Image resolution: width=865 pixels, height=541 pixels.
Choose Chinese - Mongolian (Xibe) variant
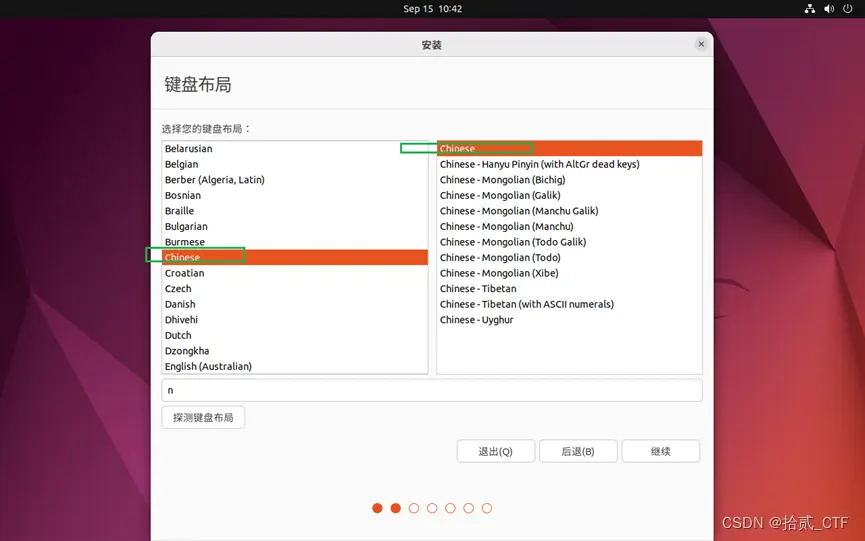(569, 273)
